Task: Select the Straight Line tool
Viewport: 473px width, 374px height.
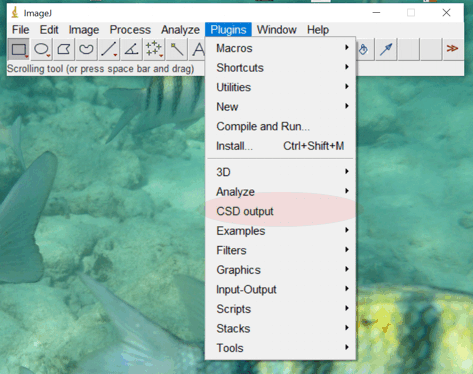Action: pyautogui.click(x=109, y=49)
